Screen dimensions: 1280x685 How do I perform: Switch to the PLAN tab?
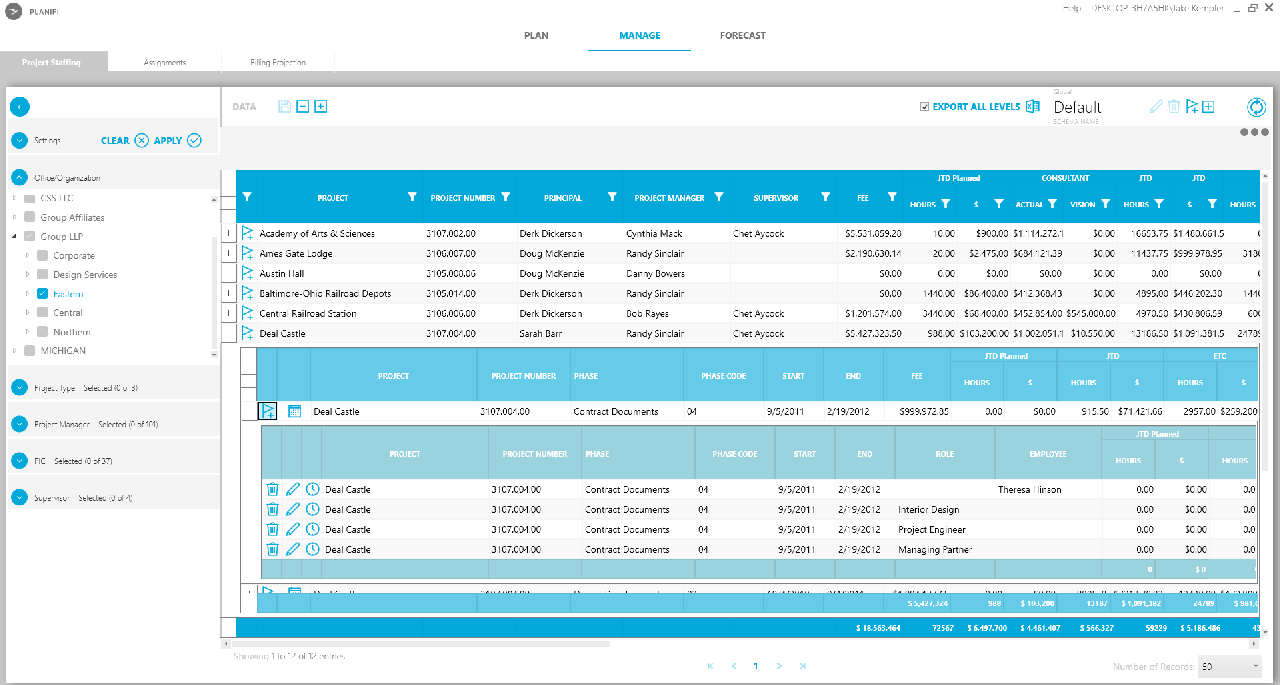pos(536,36)
